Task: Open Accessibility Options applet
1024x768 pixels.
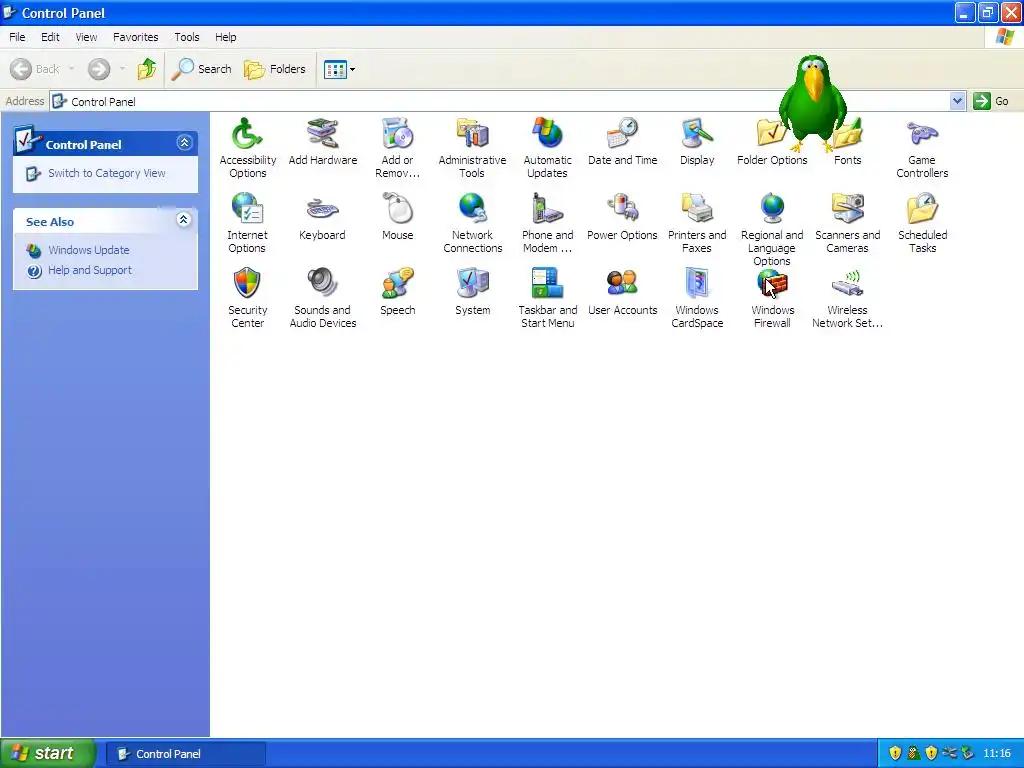Action: pyautogui.click(x=247, y=148)
